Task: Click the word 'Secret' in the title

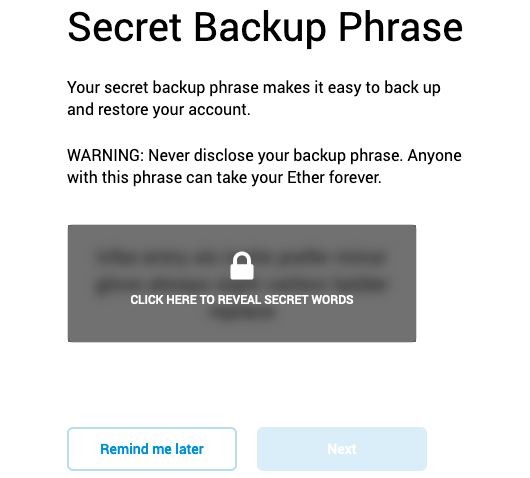Action: click(124, 28)
